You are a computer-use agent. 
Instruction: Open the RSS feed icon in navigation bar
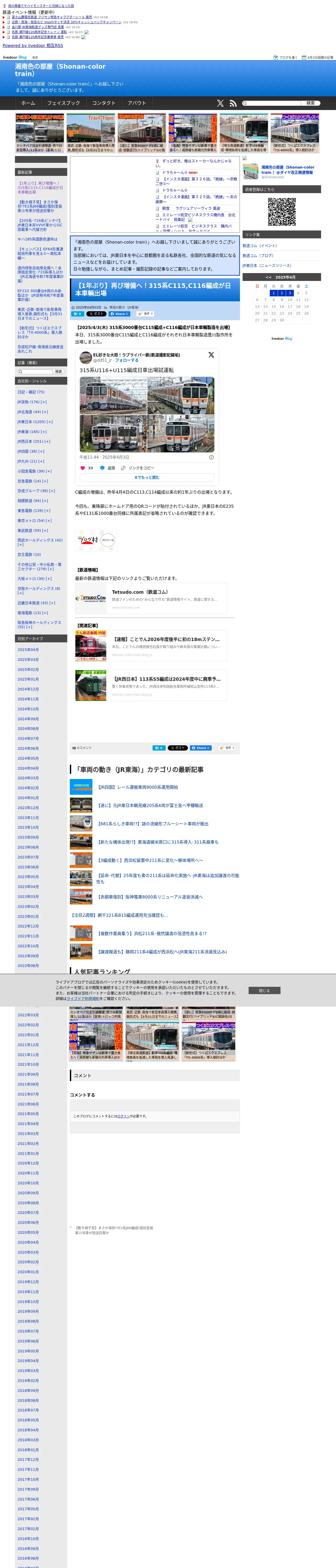pyautogui.click(x=232, y=103)
